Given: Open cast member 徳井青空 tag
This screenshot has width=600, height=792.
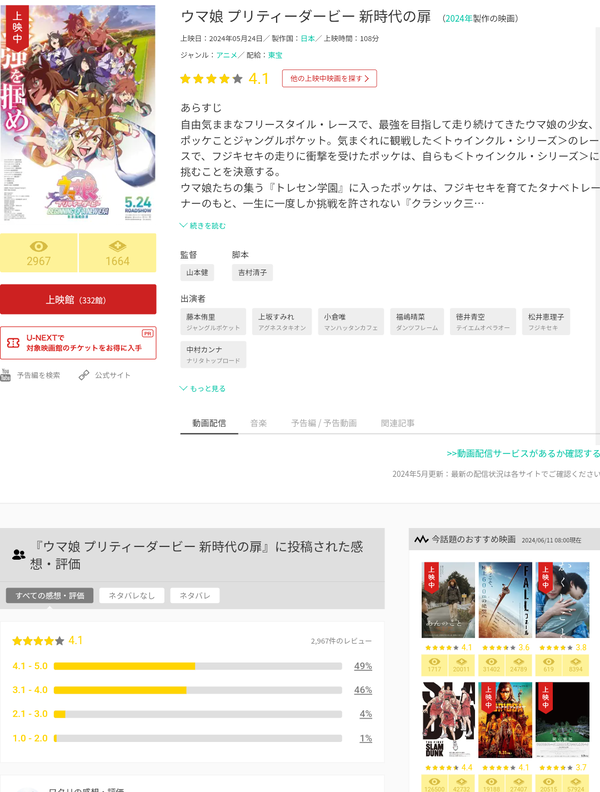Looking at the screenshot, I should pyautogui.click(x=483, y=322).
